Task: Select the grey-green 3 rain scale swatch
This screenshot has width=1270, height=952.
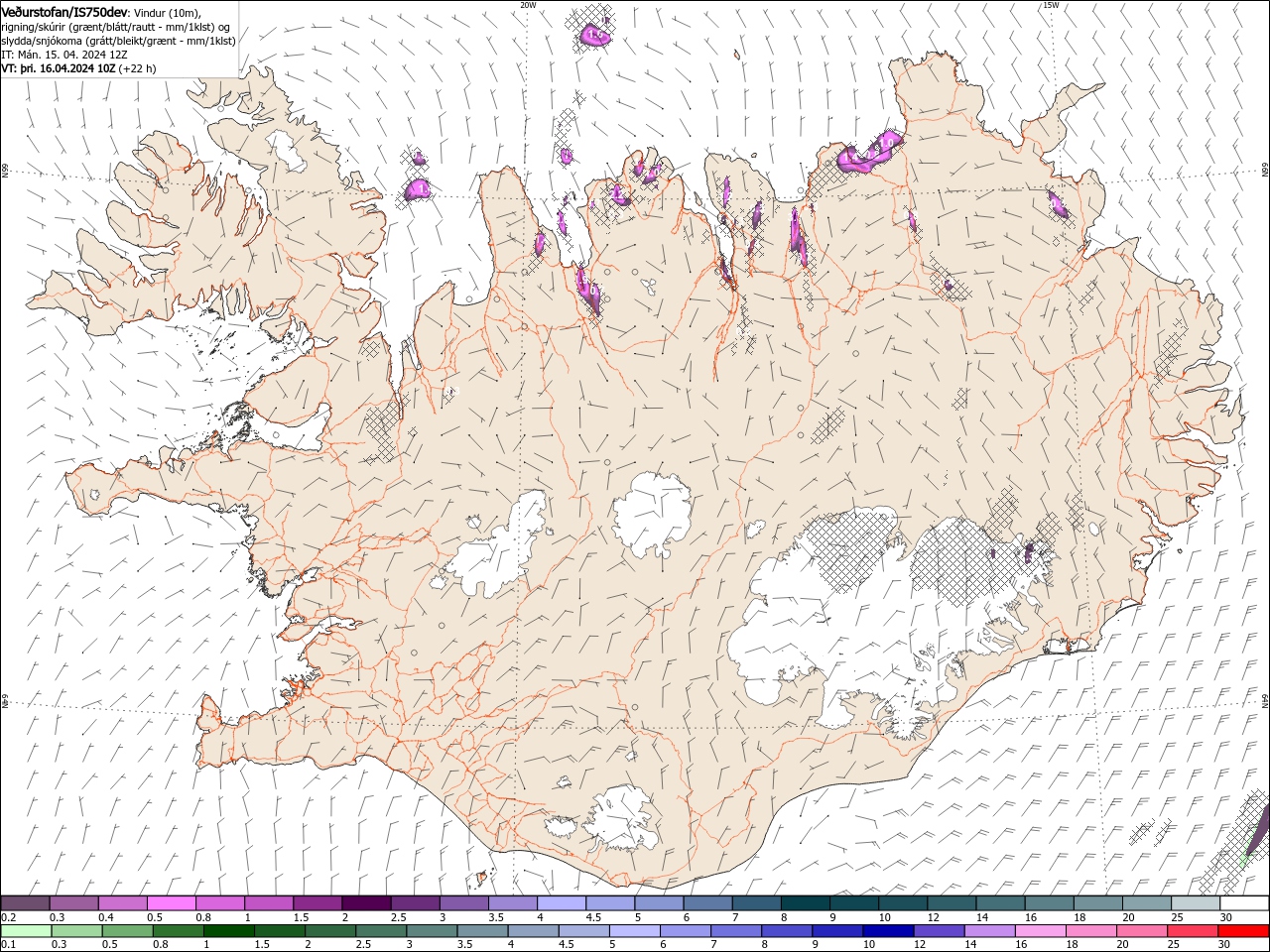Action: click(x=432, y=931)
